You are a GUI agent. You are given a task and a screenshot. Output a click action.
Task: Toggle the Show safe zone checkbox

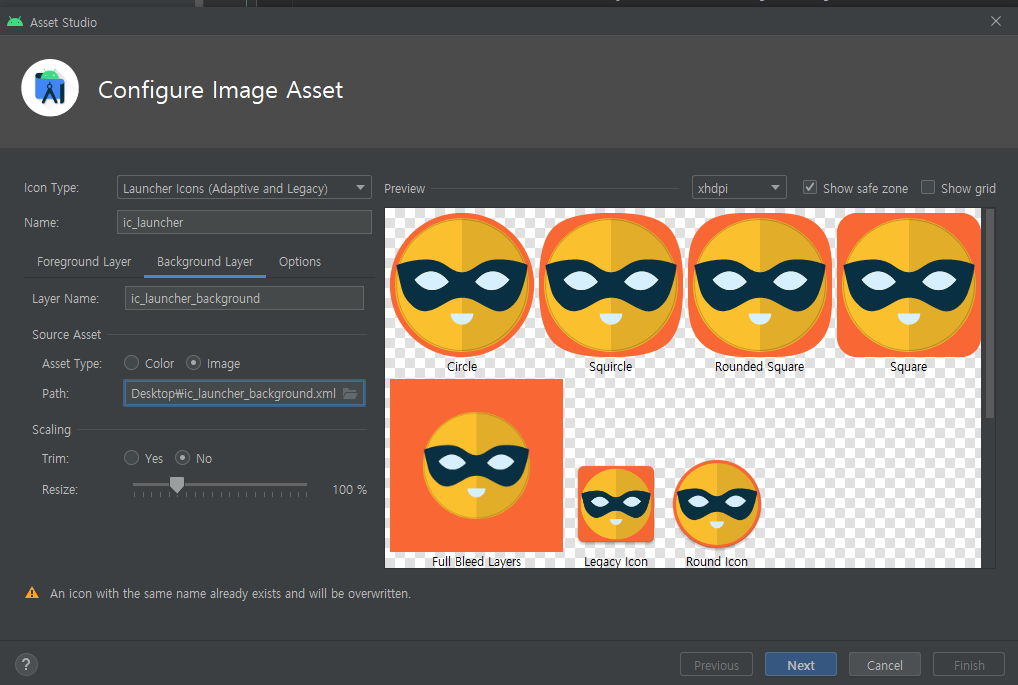810,188
